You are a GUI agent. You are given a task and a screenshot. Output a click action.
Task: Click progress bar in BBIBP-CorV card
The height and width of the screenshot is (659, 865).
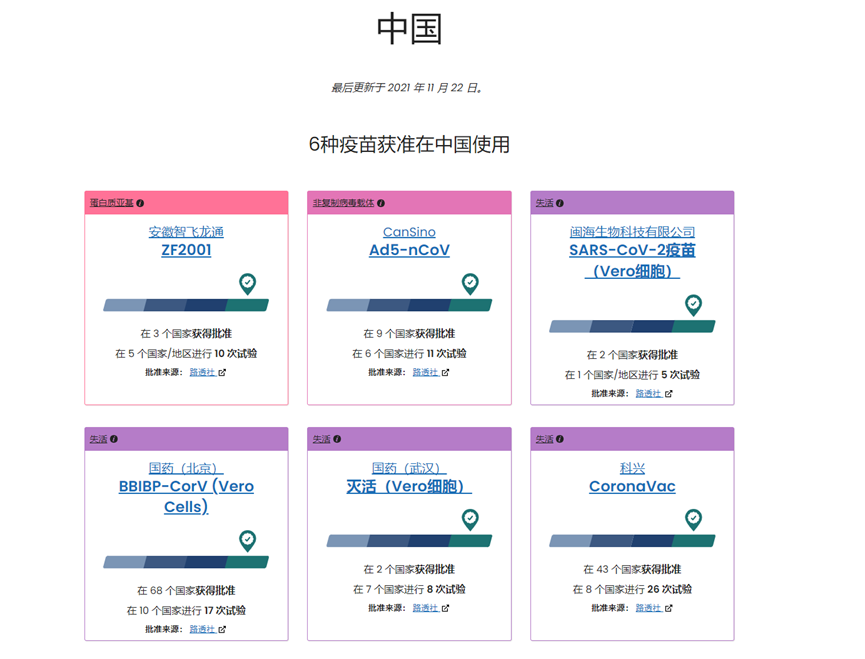186,562
